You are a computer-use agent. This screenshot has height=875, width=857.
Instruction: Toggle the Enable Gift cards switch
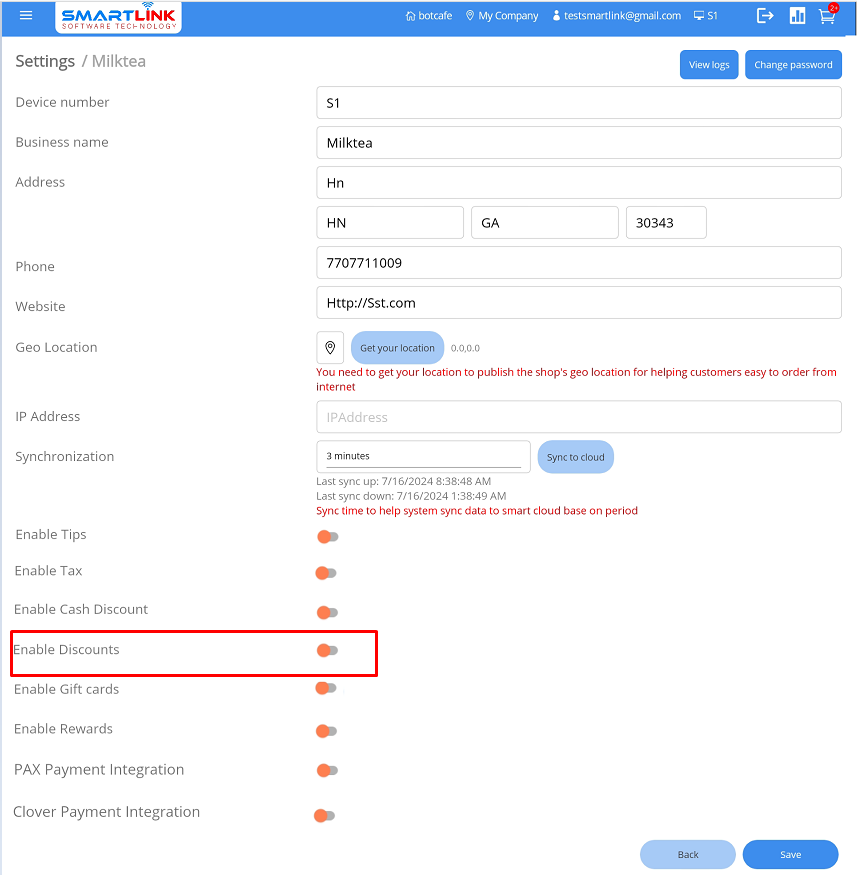pyautogui.click(x=326, y=688)
